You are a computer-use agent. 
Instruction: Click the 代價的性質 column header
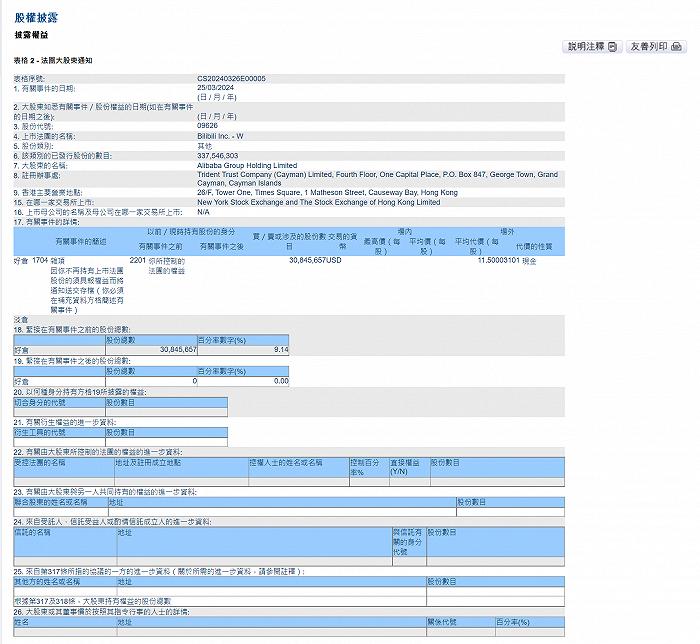coord(534,246)
